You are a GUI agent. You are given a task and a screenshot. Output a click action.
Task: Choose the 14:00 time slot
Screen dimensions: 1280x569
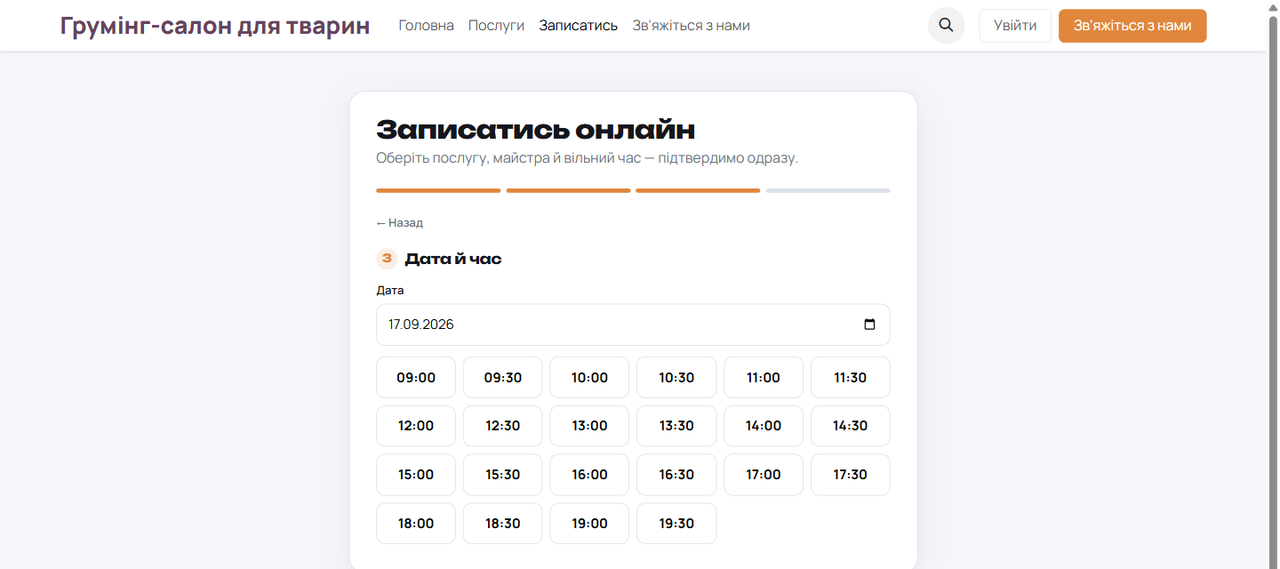point(764,426)
